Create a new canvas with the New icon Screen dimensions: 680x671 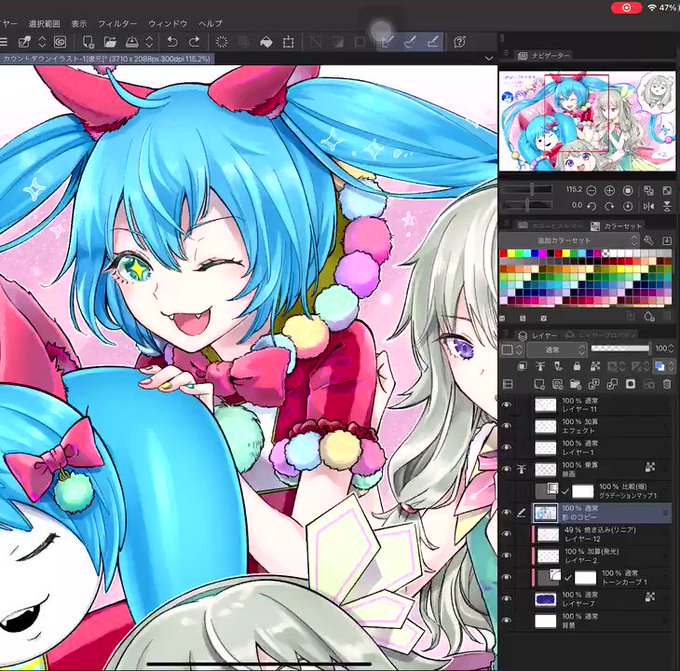click(x=88, y=42)
